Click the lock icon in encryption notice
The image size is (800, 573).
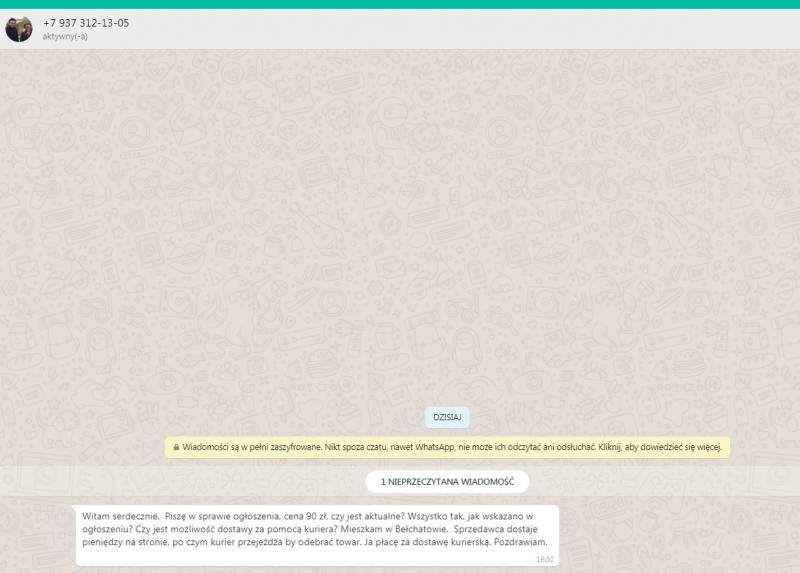[176, 448]
